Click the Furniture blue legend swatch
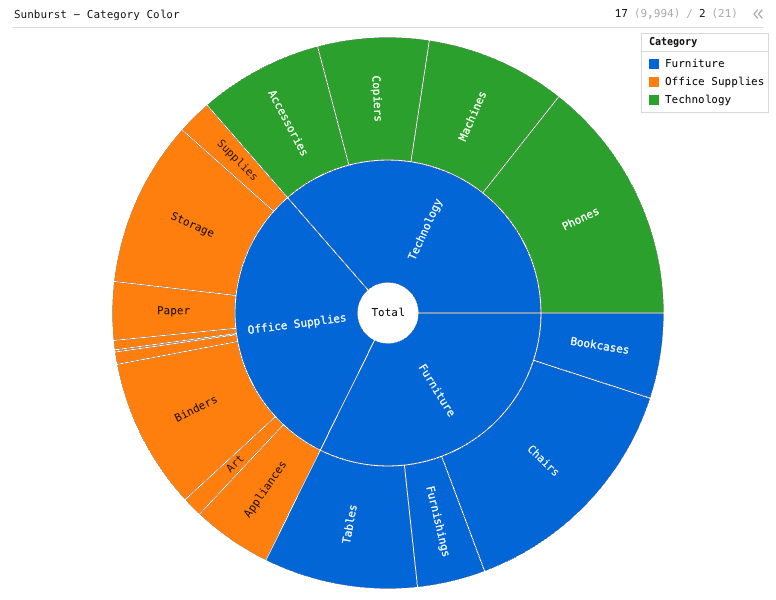 (x=654, y=63)
